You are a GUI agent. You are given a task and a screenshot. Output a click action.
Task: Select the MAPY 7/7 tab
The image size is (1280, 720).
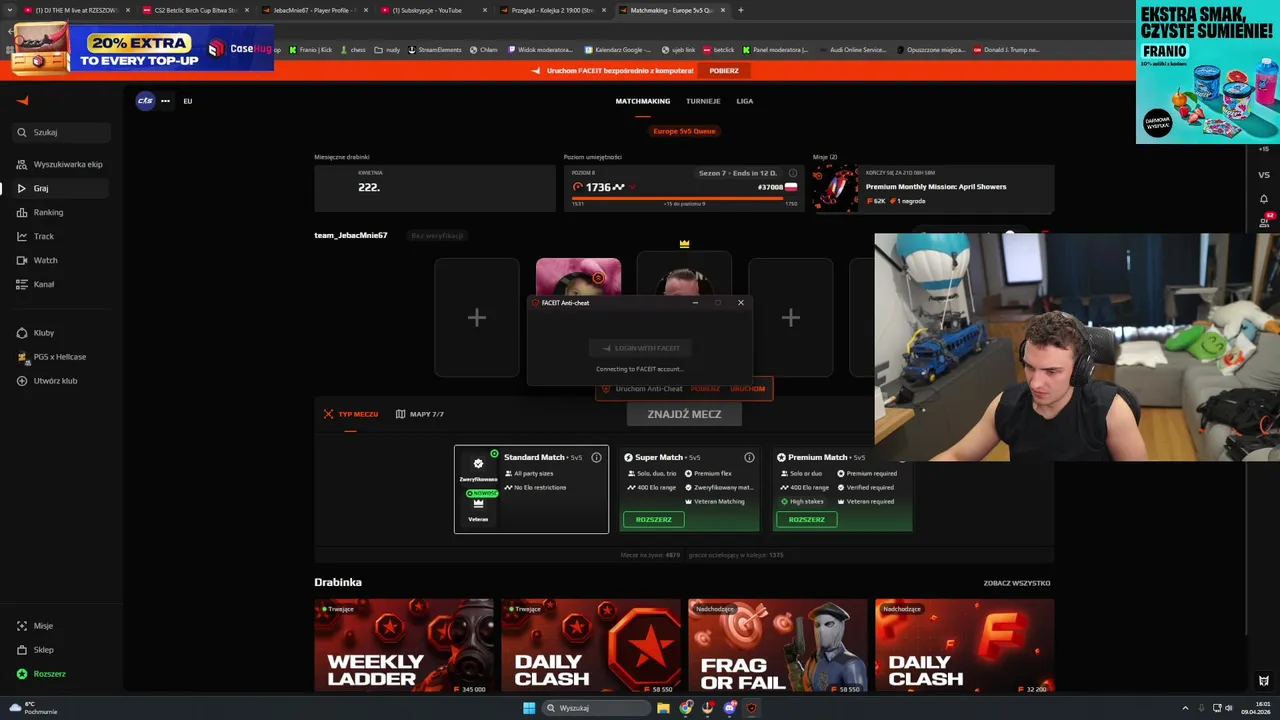[x=420, y=414]
